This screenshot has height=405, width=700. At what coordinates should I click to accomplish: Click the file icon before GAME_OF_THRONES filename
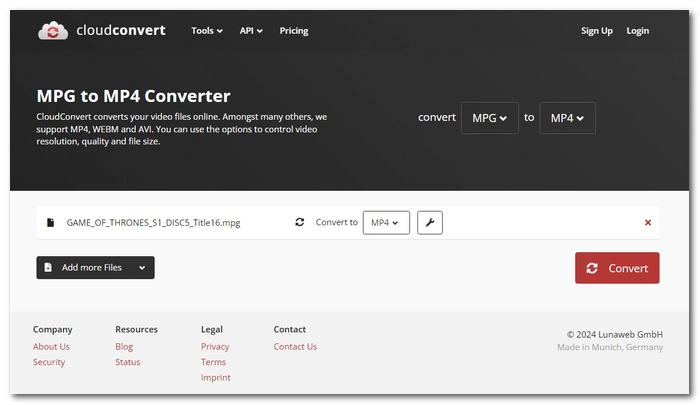point(50,222)
